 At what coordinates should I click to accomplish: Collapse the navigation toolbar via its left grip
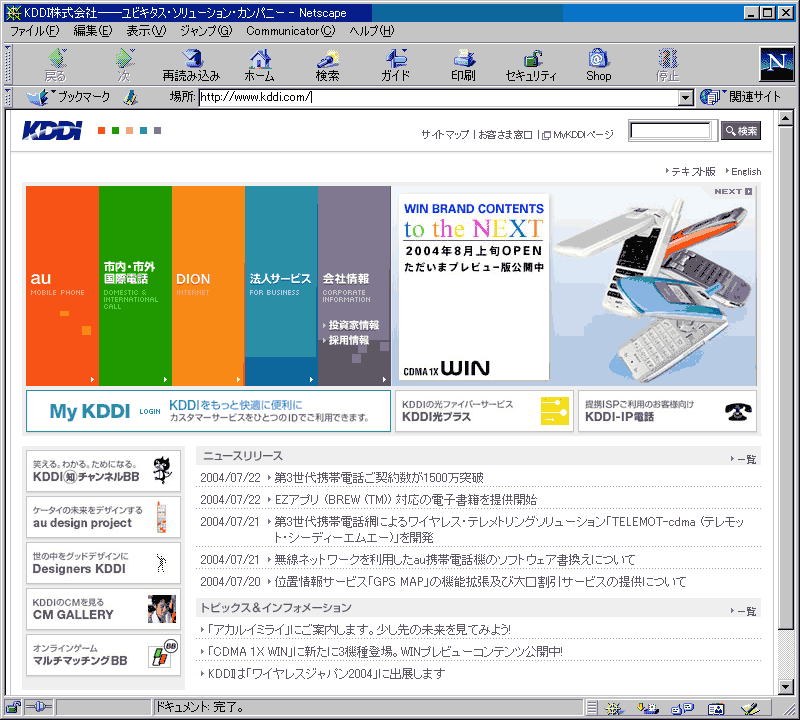coord(8,64)
